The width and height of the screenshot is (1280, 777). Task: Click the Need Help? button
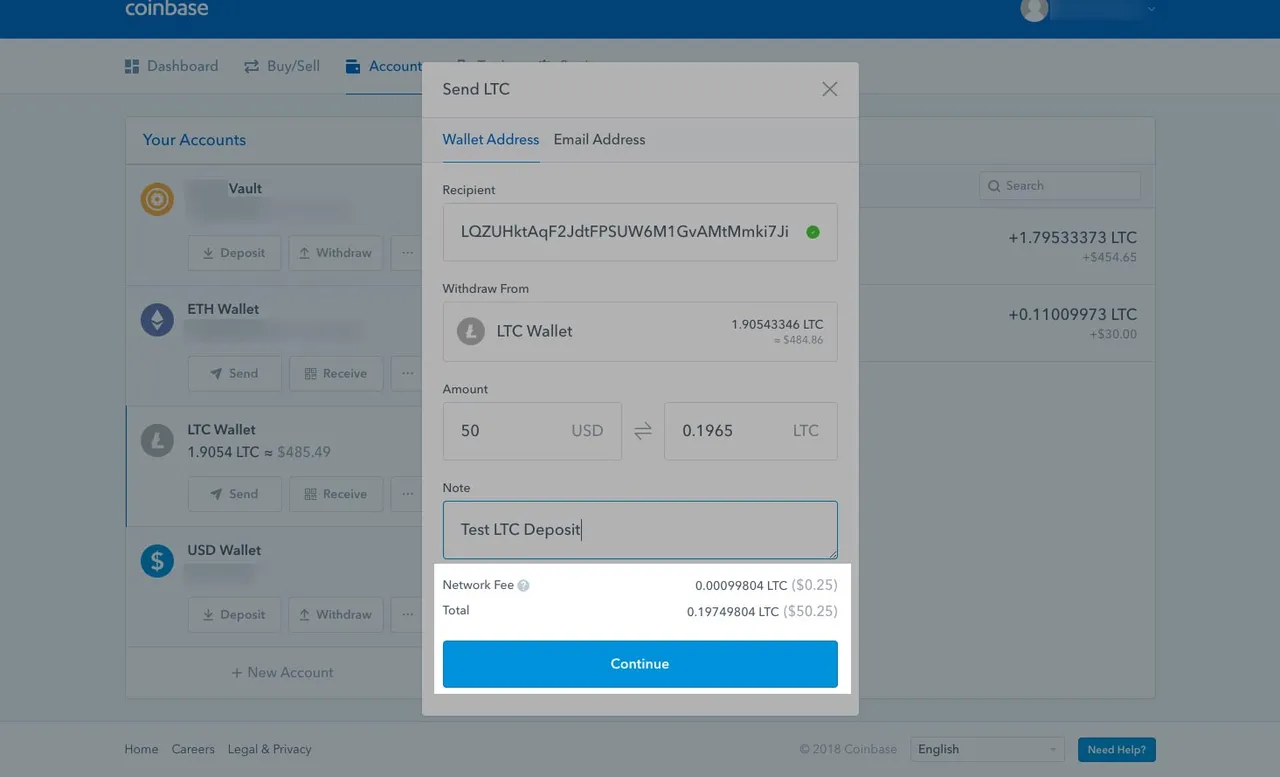pos(1117,750)
